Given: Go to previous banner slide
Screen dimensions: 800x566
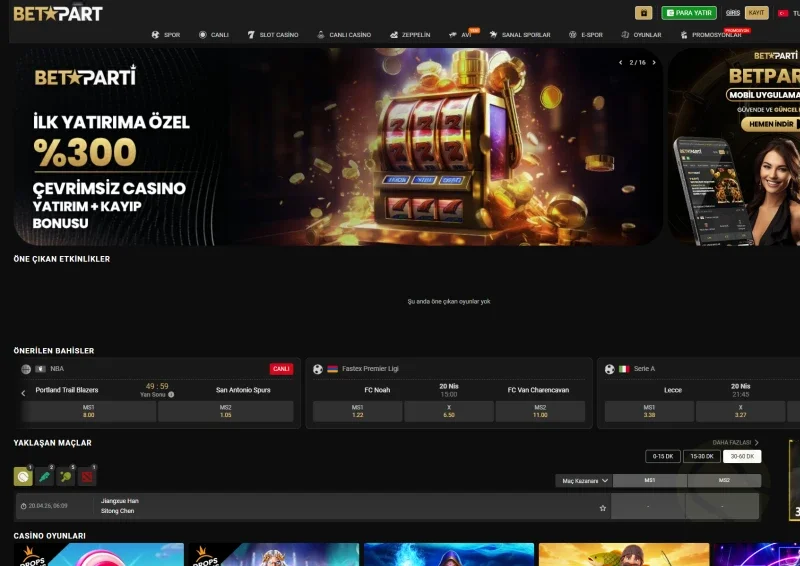Looking at the screenshot, I should point(620,62).
